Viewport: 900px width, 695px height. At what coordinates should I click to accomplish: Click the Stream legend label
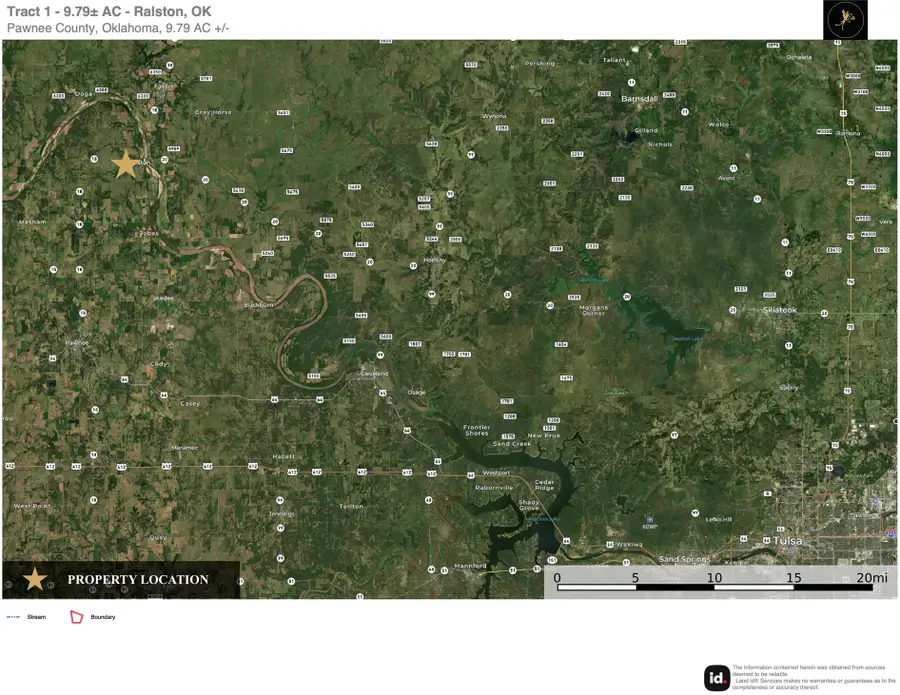pyautogui.click(x=36, y=617)
